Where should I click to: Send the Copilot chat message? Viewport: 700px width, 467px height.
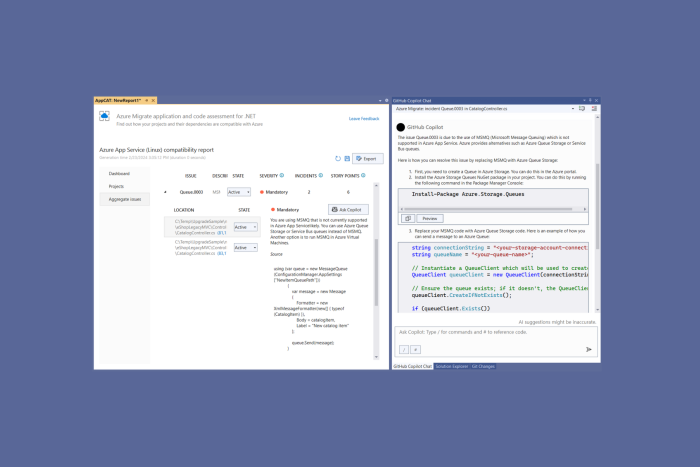pyautogui.click(x=589, y=350)
